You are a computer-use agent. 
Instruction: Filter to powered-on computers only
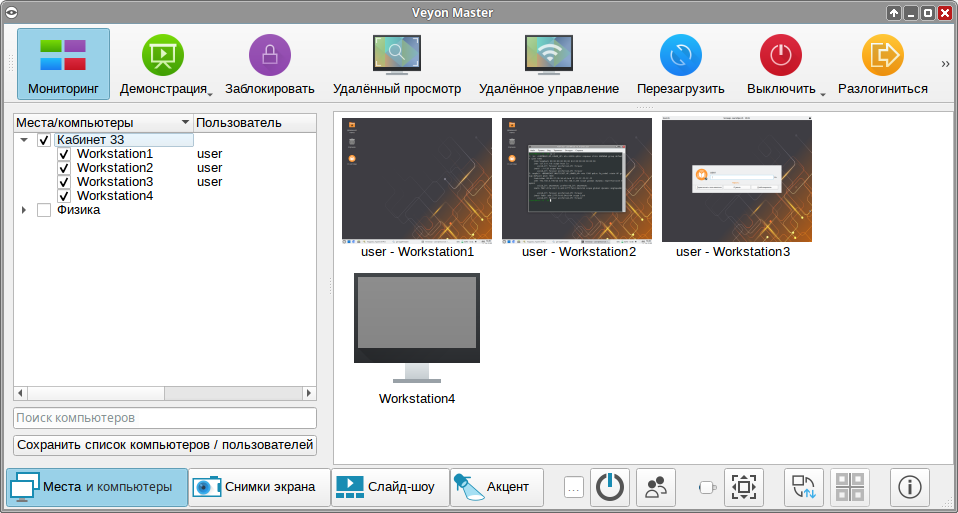tap(610, 487)
